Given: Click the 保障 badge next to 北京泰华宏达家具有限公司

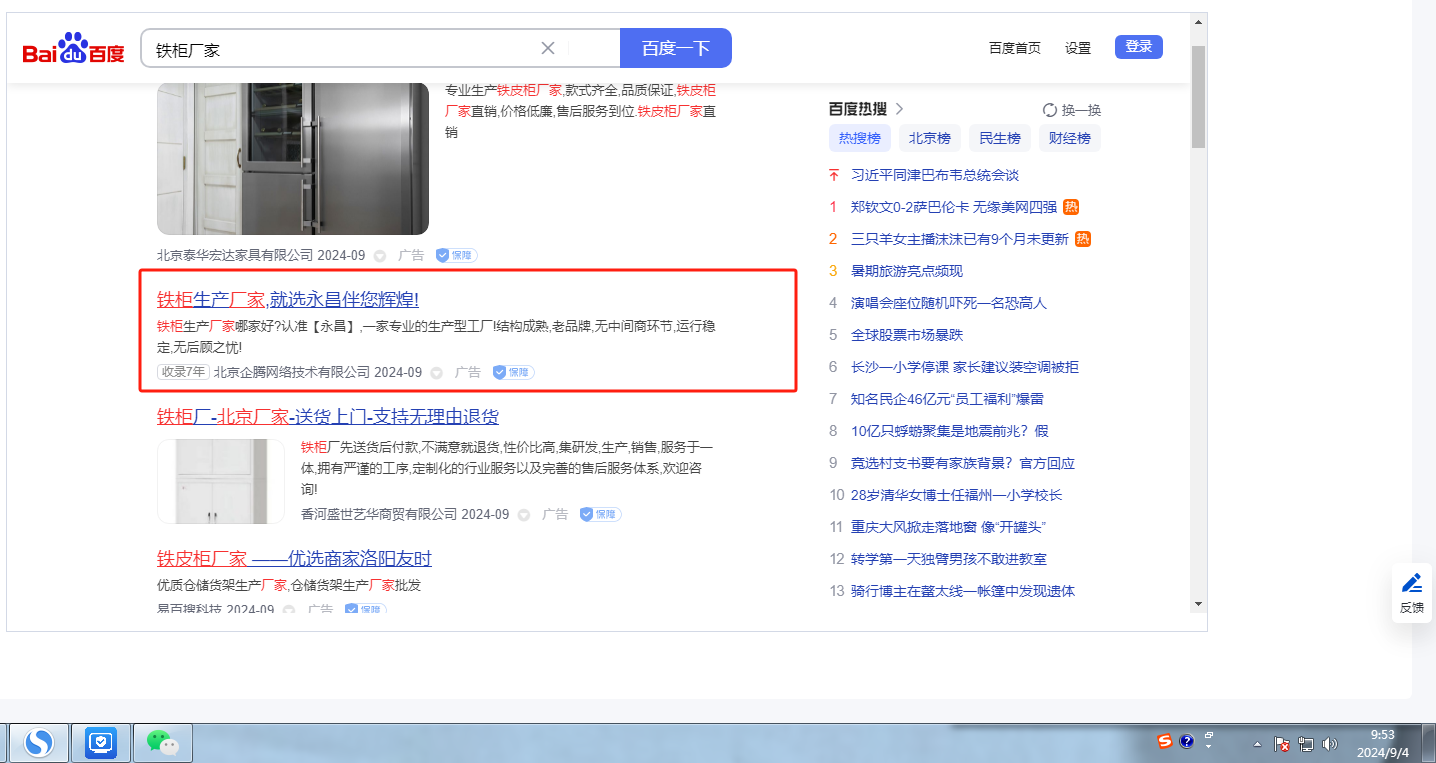Looking at the screenshot, I should click(456, 255).
